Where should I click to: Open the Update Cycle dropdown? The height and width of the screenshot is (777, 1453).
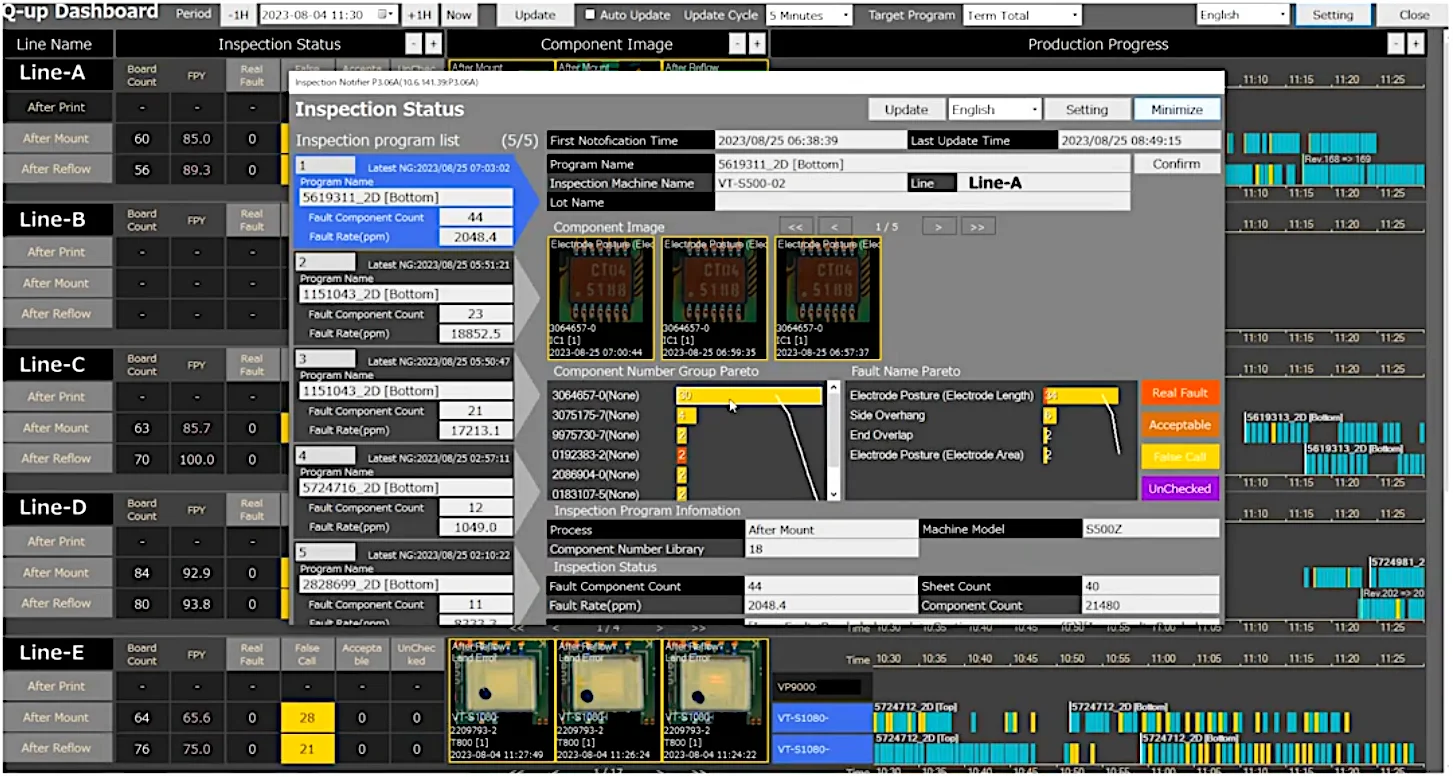809,15
